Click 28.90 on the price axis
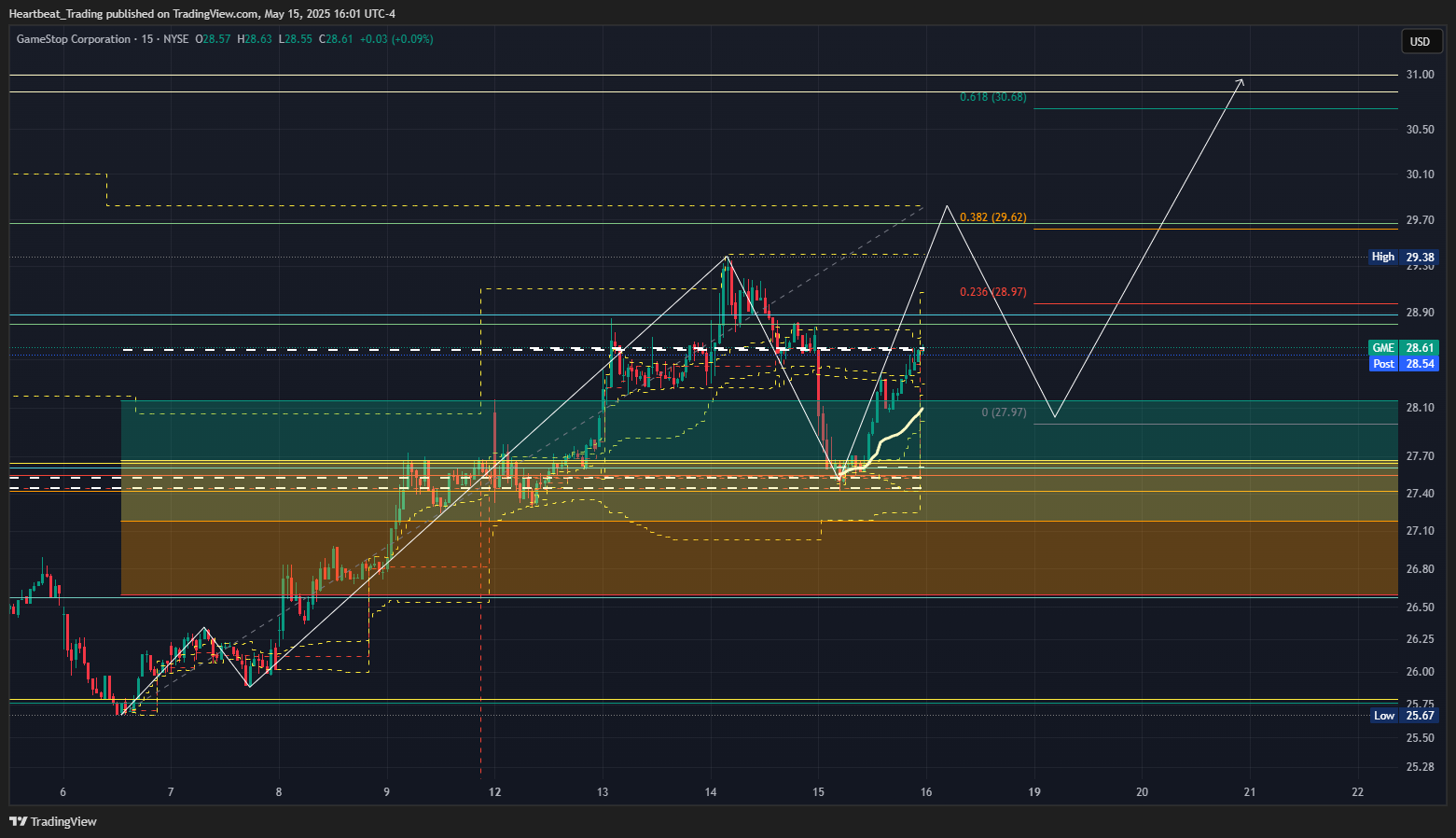Image resolution: width=1456 pixels, height=838 pixels. pos(1420,313)
